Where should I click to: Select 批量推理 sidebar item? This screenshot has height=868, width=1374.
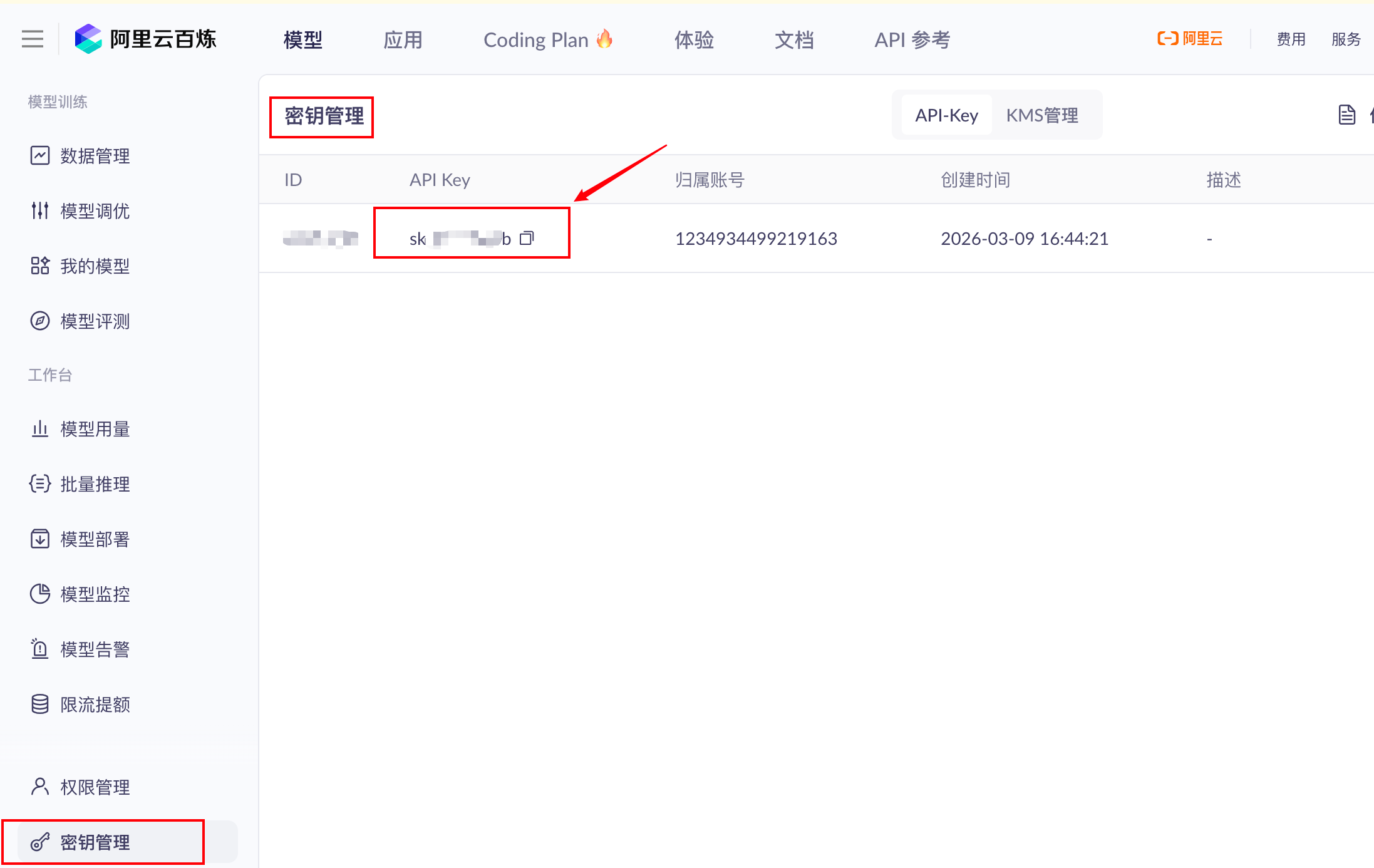coord(95,484)
